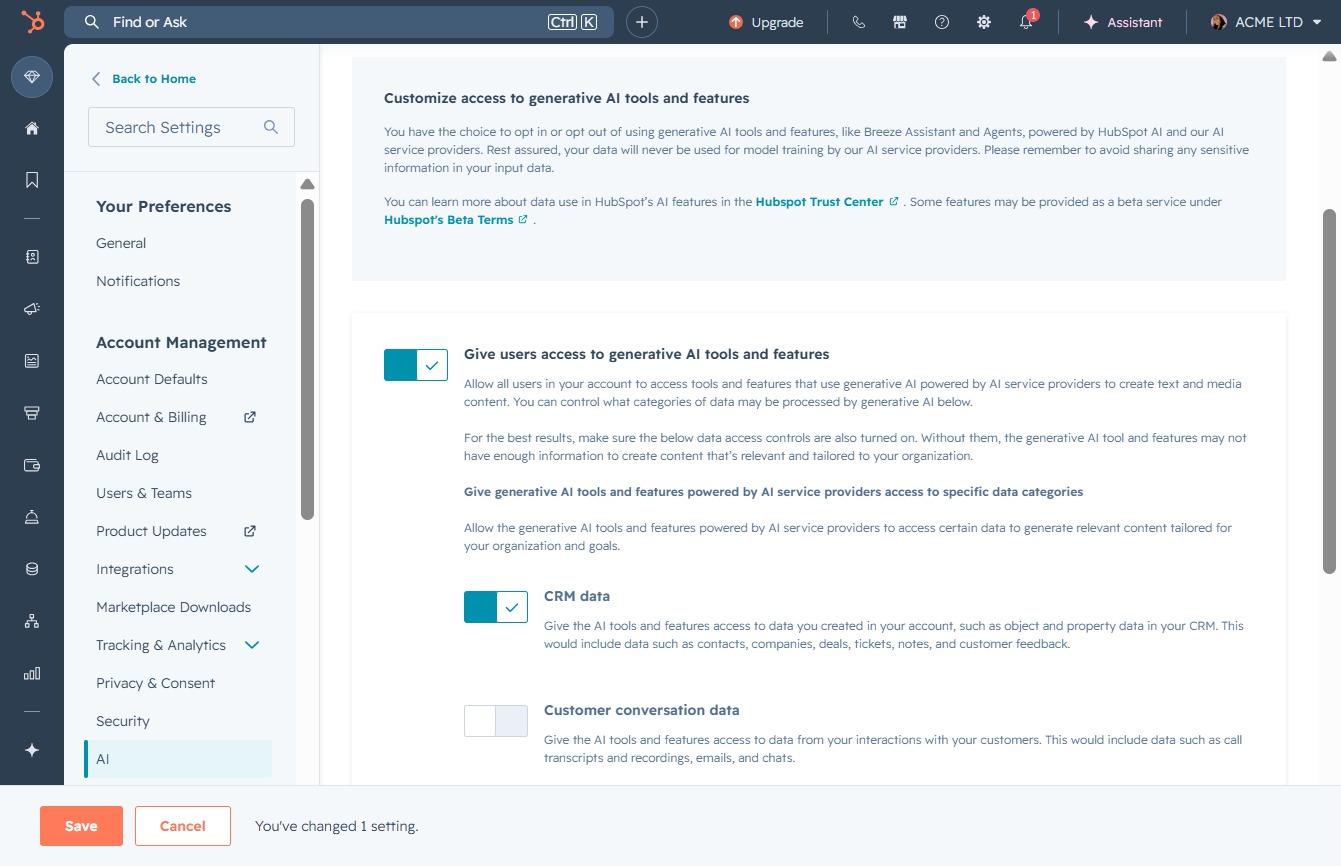Click the Search Settings field
Screen dimensions: 1341x866
[191, 127]
